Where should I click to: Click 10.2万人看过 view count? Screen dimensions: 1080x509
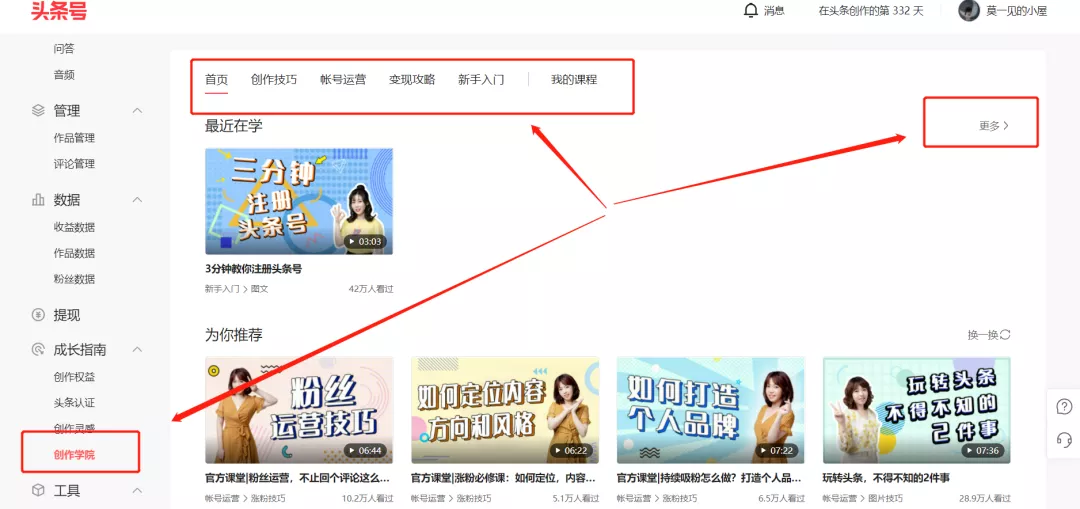[368, 498]
